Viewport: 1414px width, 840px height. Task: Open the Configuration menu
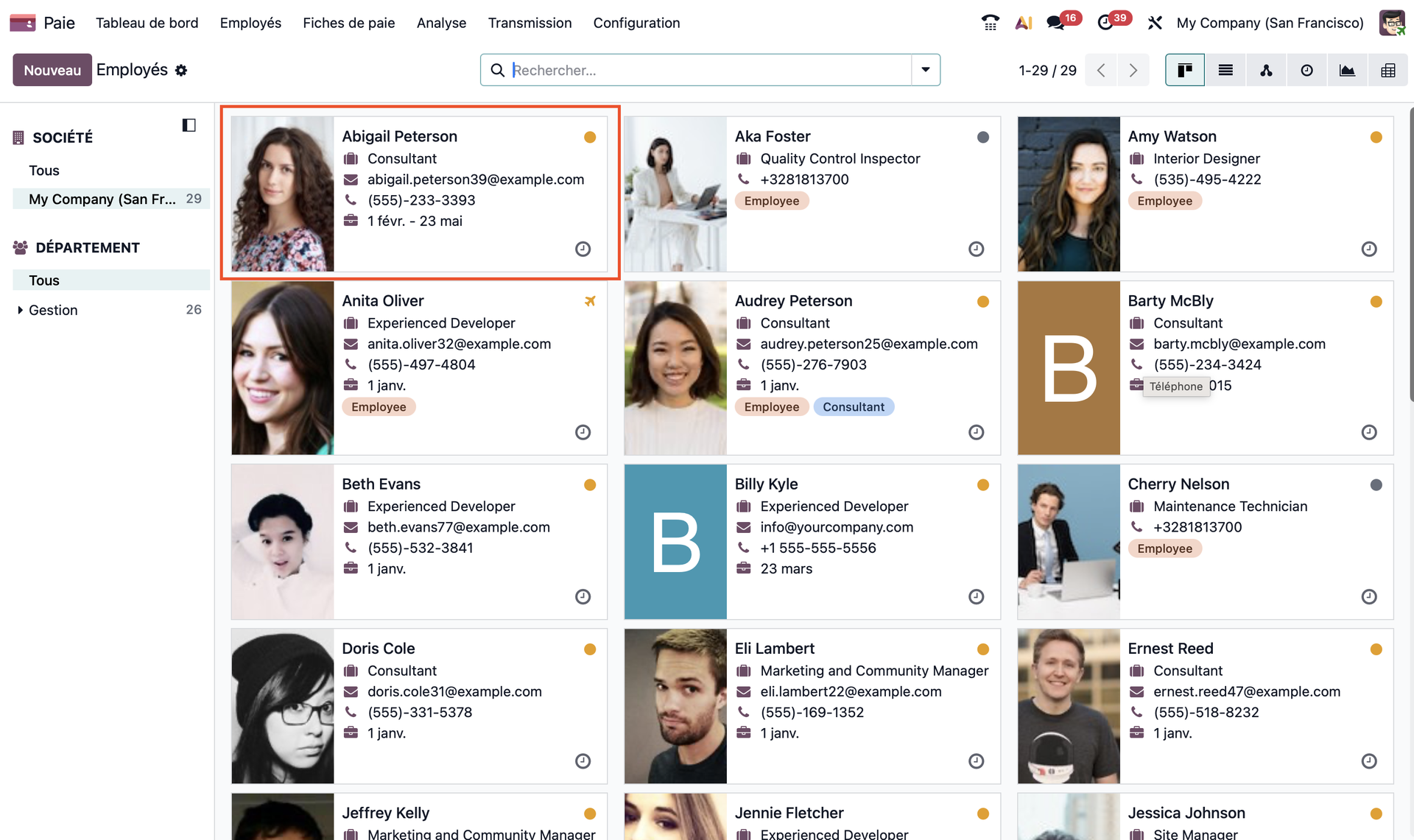[x=636, y=23]
